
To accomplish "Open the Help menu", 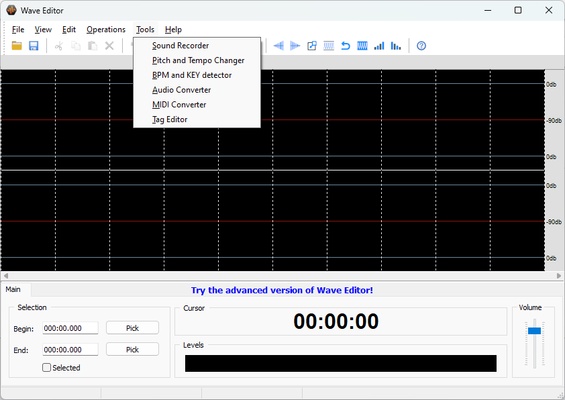I will coord(173,30).
